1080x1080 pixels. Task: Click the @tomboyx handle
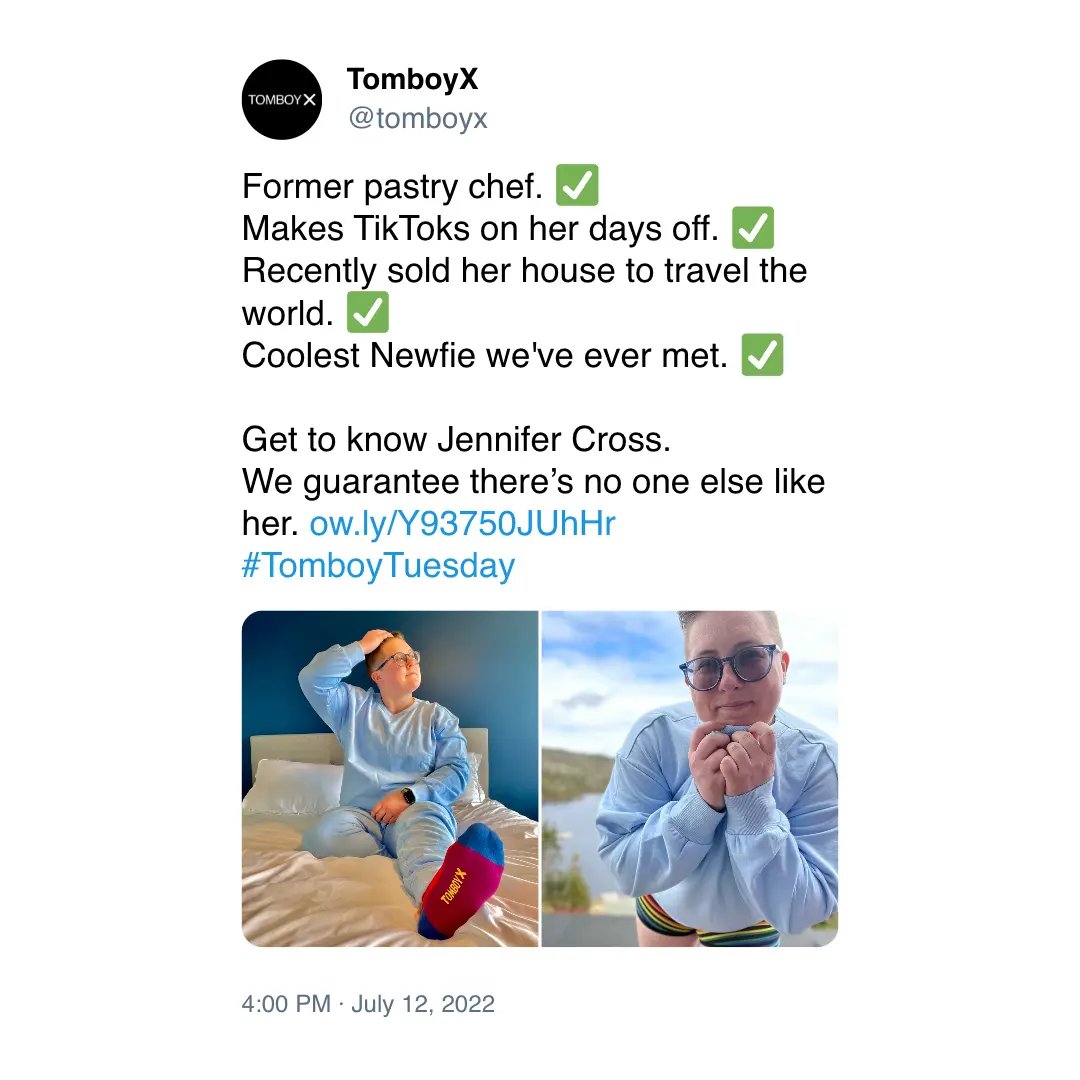tap(417, 119)
